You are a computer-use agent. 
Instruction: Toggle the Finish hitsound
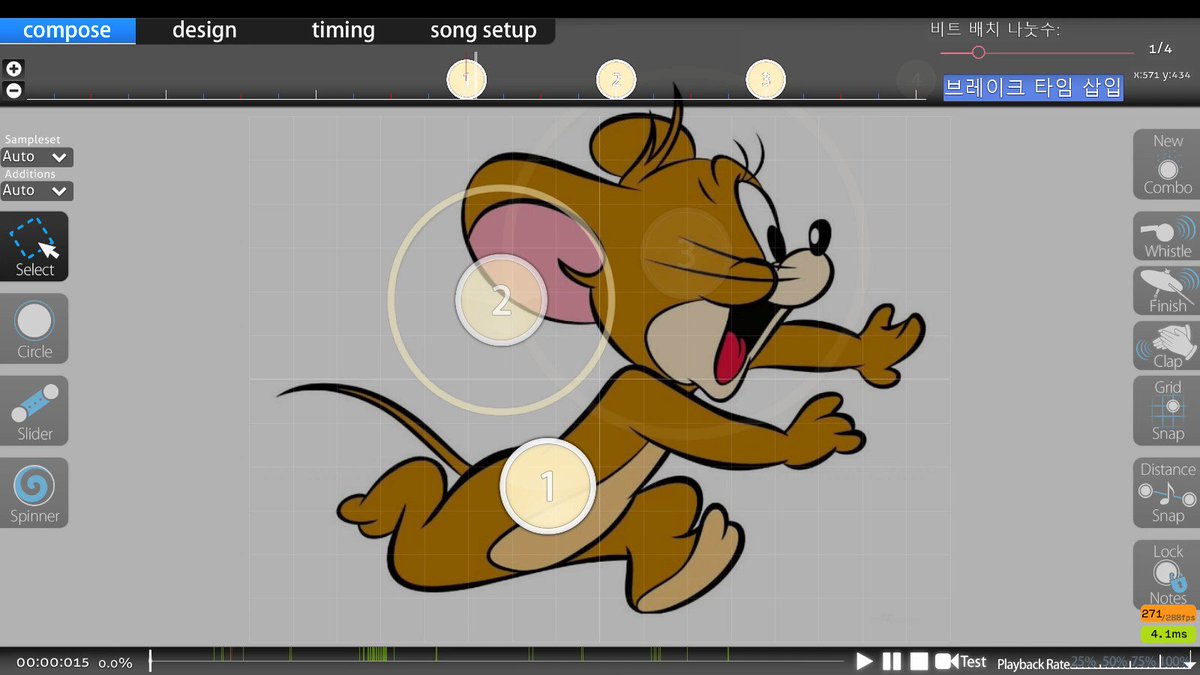pos(1166,291)
